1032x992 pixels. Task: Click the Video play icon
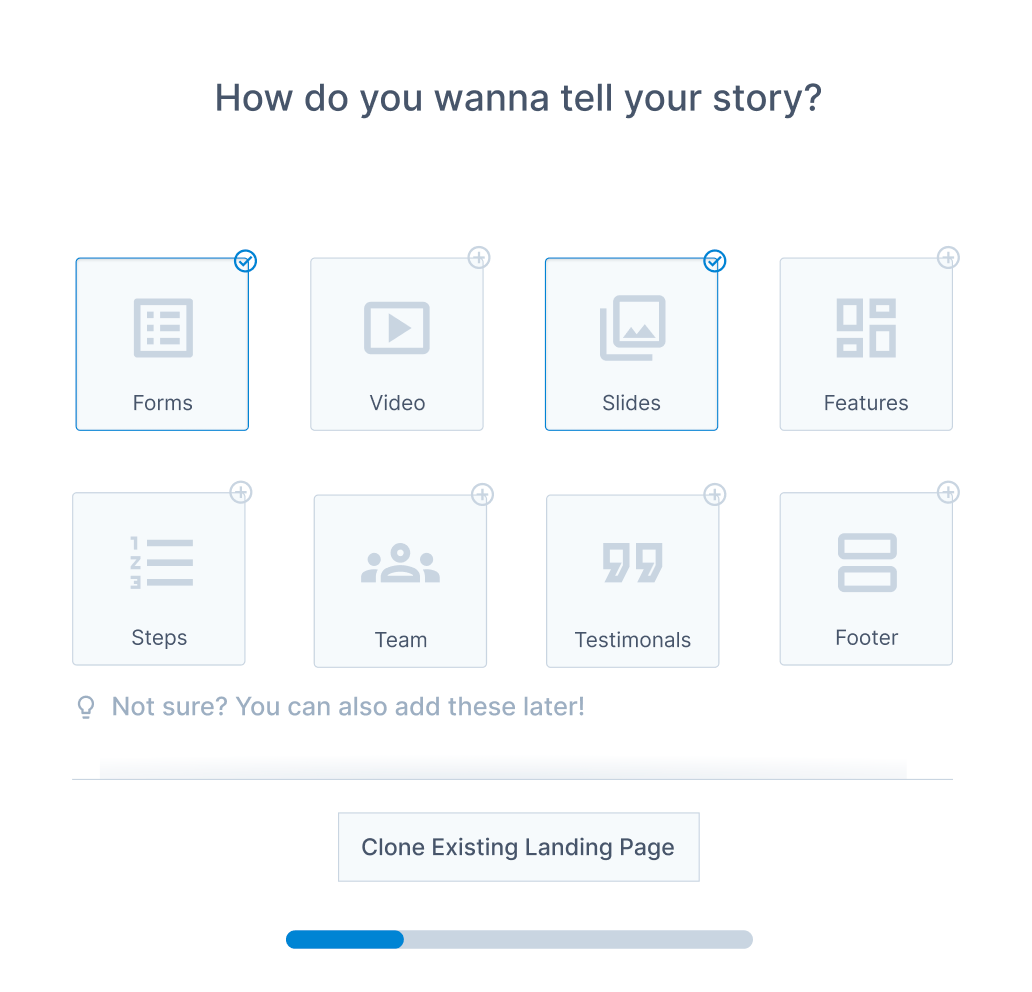[397, 327]
